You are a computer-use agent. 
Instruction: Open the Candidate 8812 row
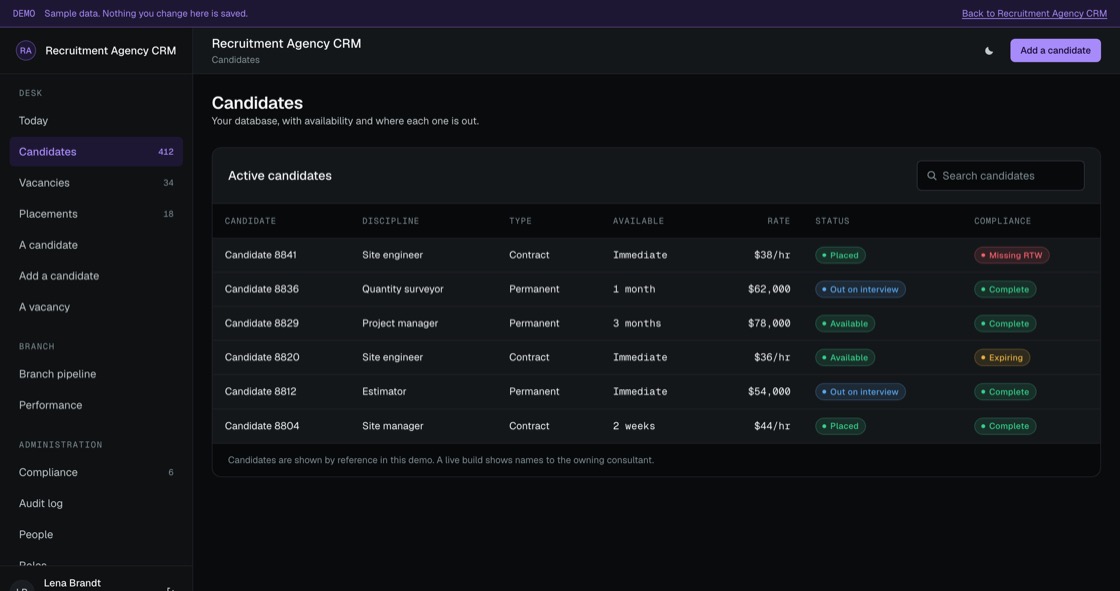656,392
